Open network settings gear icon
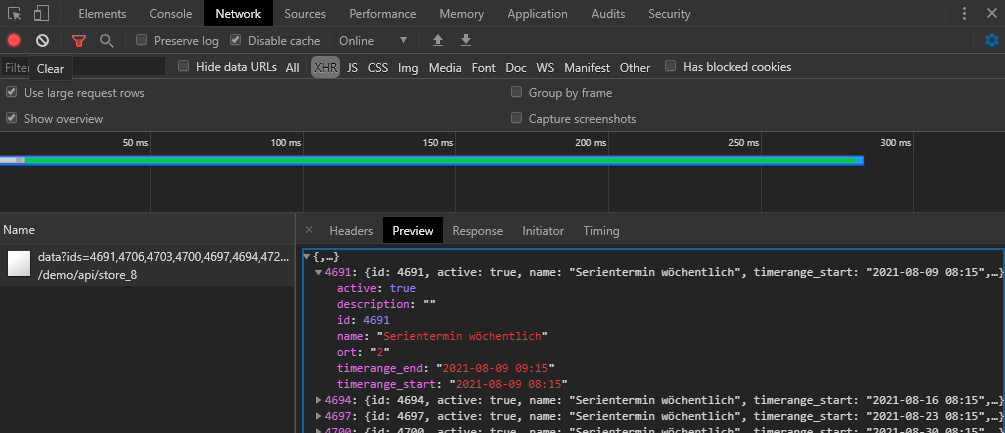 [x=991, y=41]
